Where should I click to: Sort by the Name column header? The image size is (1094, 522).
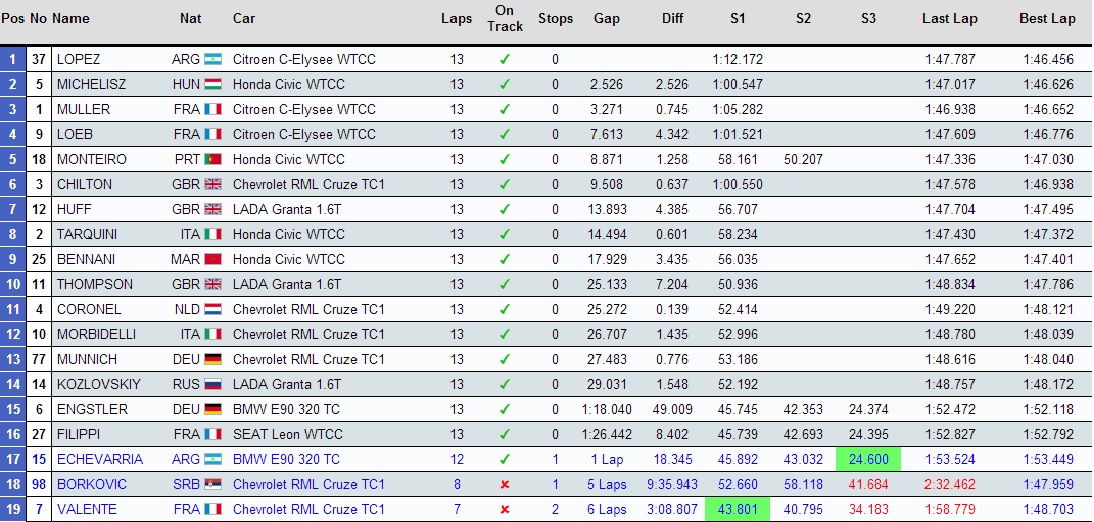pos(70,19)
